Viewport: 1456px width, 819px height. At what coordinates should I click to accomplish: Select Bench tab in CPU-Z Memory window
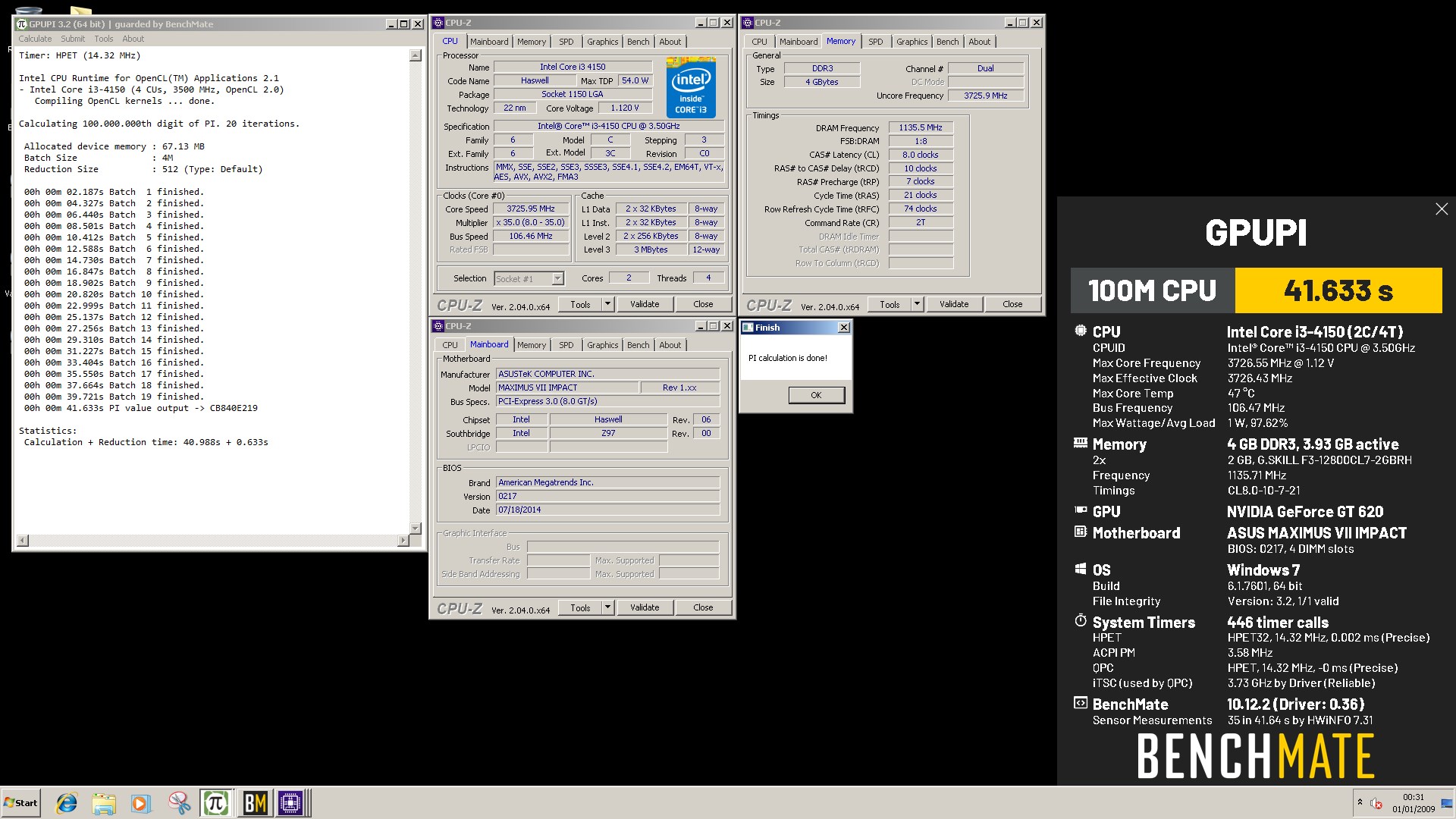tap(947, 42)
